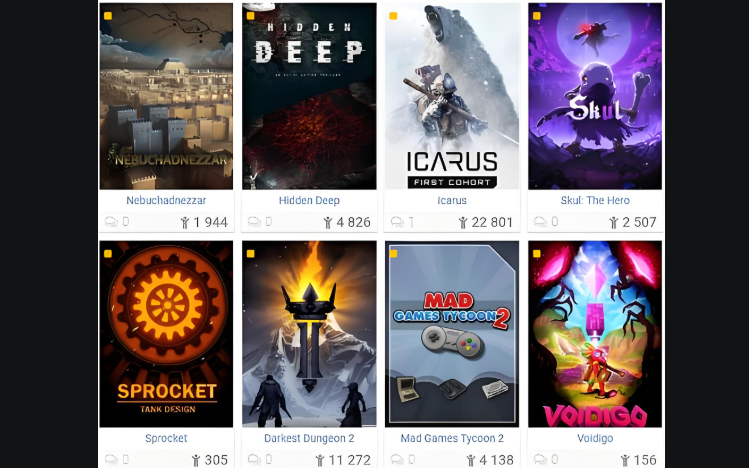
Task: Click the players icon beside 4 826
Action: coord(328,223)
